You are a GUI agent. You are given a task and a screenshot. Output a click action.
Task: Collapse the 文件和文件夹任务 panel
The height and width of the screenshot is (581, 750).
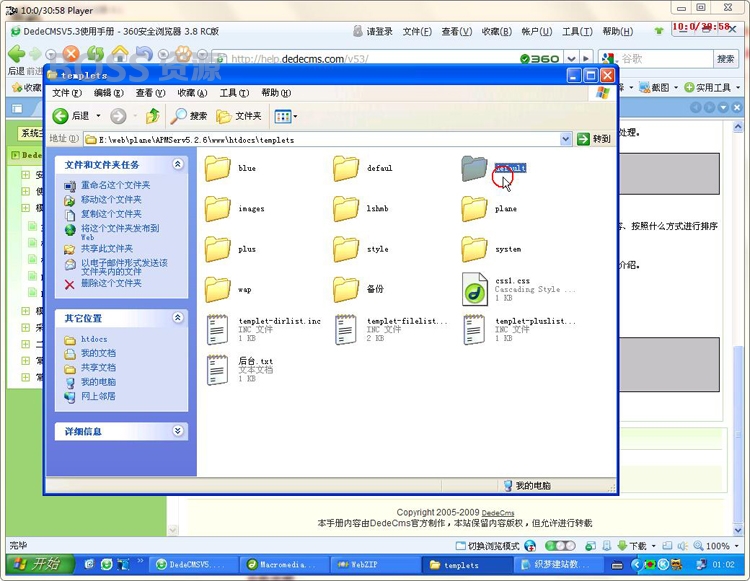click(x=178, y=164)
